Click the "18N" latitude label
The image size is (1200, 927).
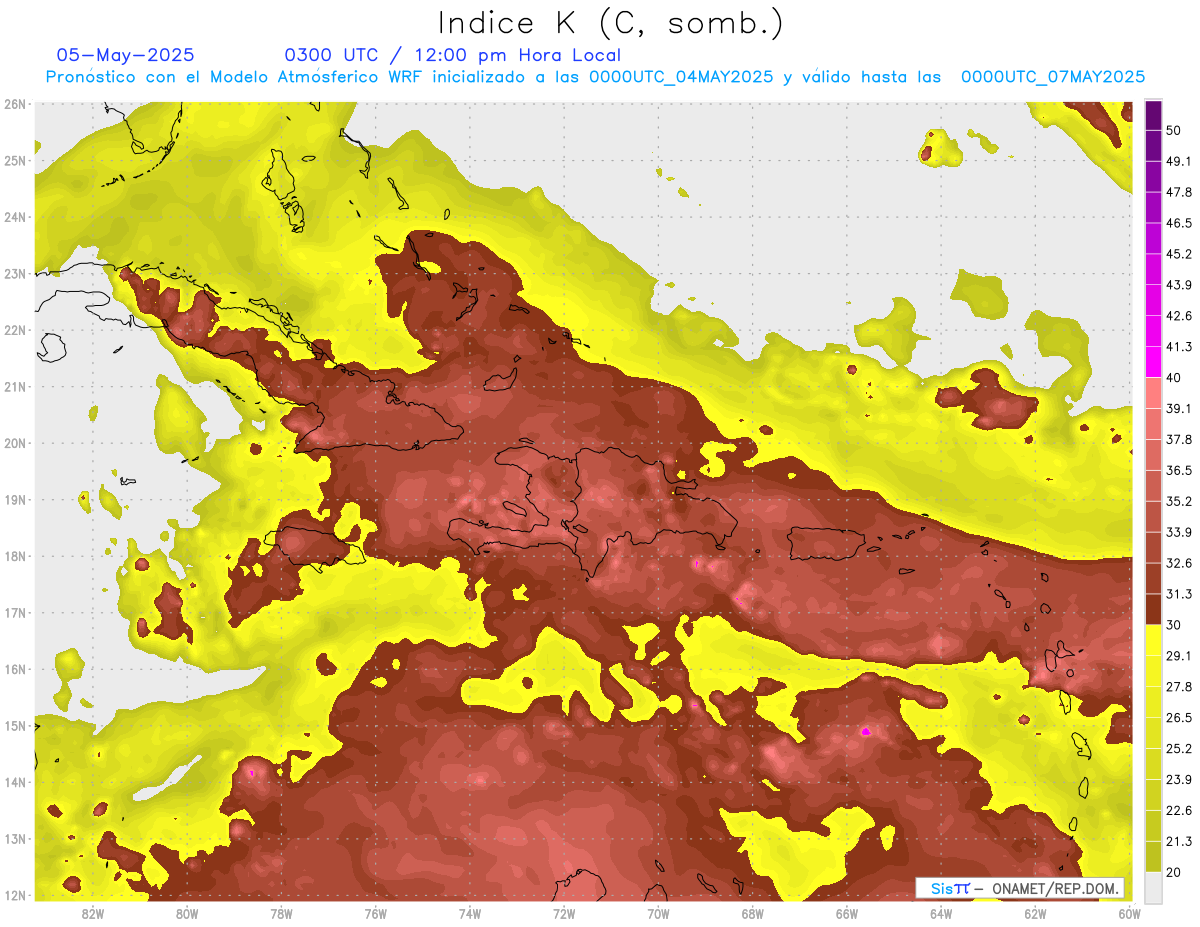click(x=15, y=556)
